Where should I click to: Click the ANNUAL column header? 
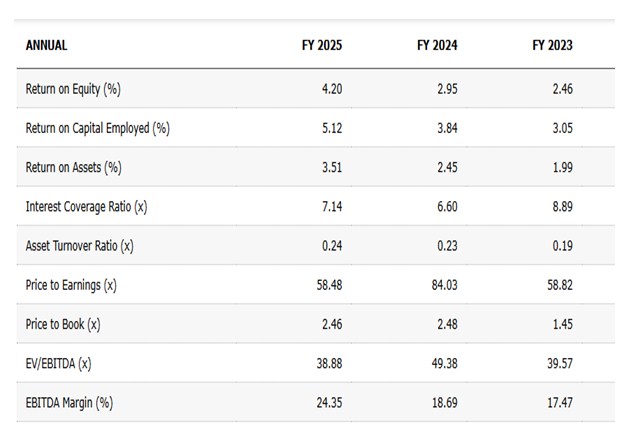click(46, 45)
